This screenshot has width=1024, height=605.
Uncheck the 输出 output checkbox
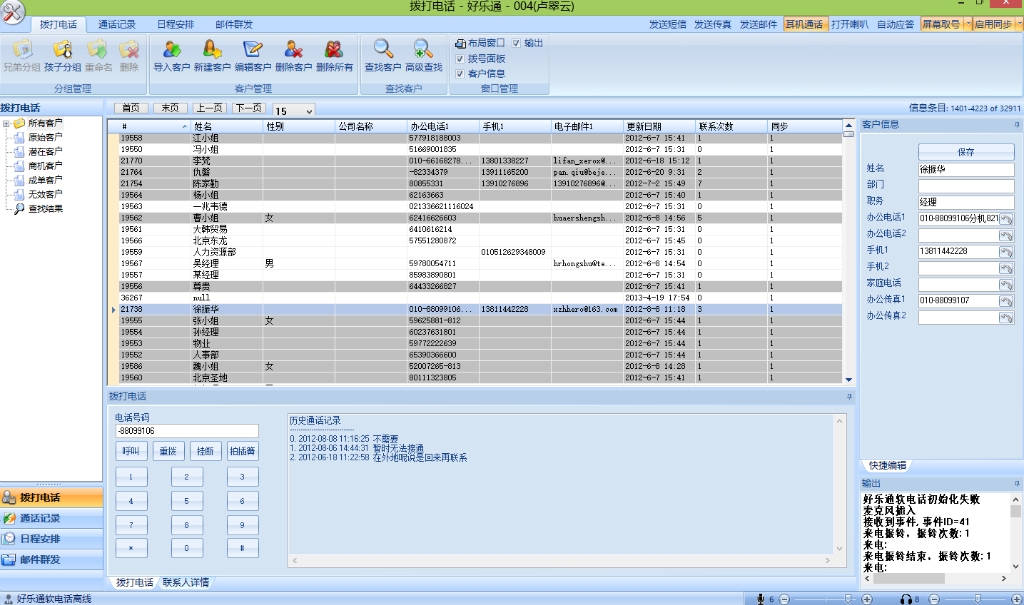click(x=517, y=43)
